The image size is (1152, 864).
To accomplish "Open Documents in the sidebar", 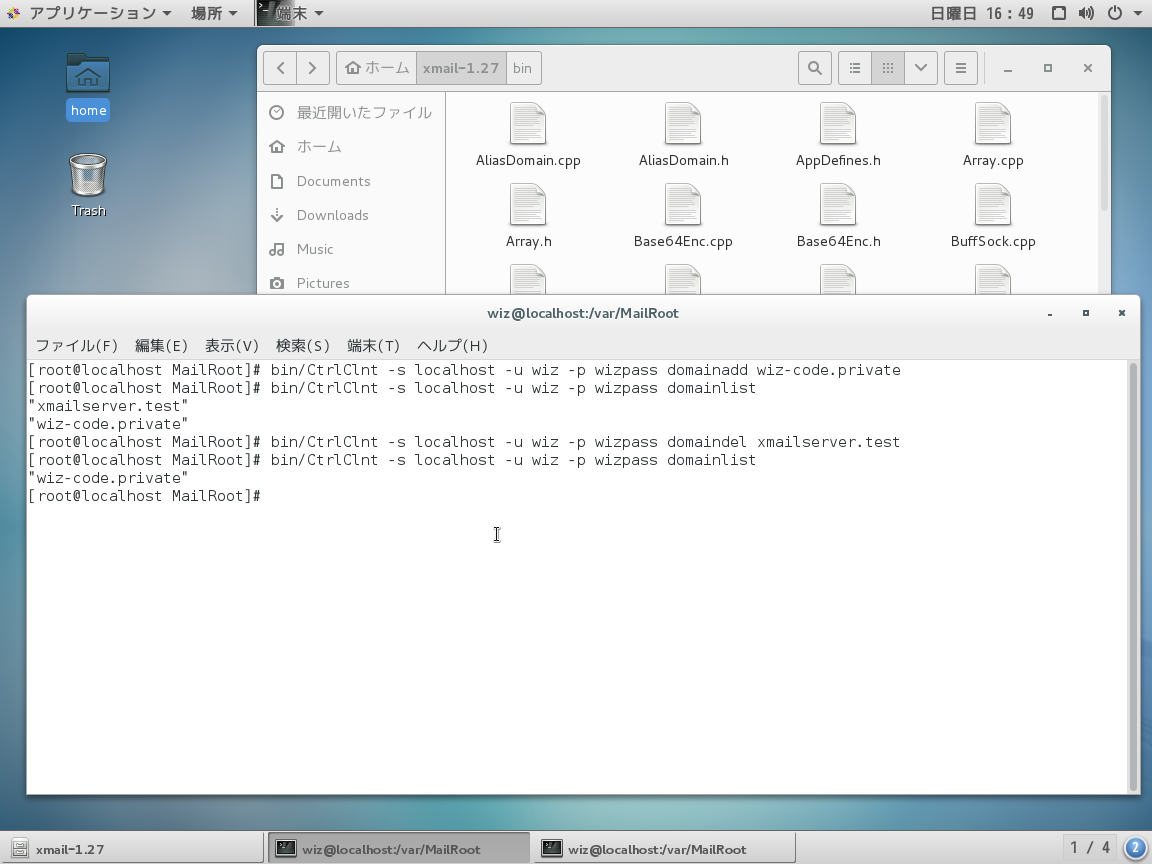I will (351, 181).
